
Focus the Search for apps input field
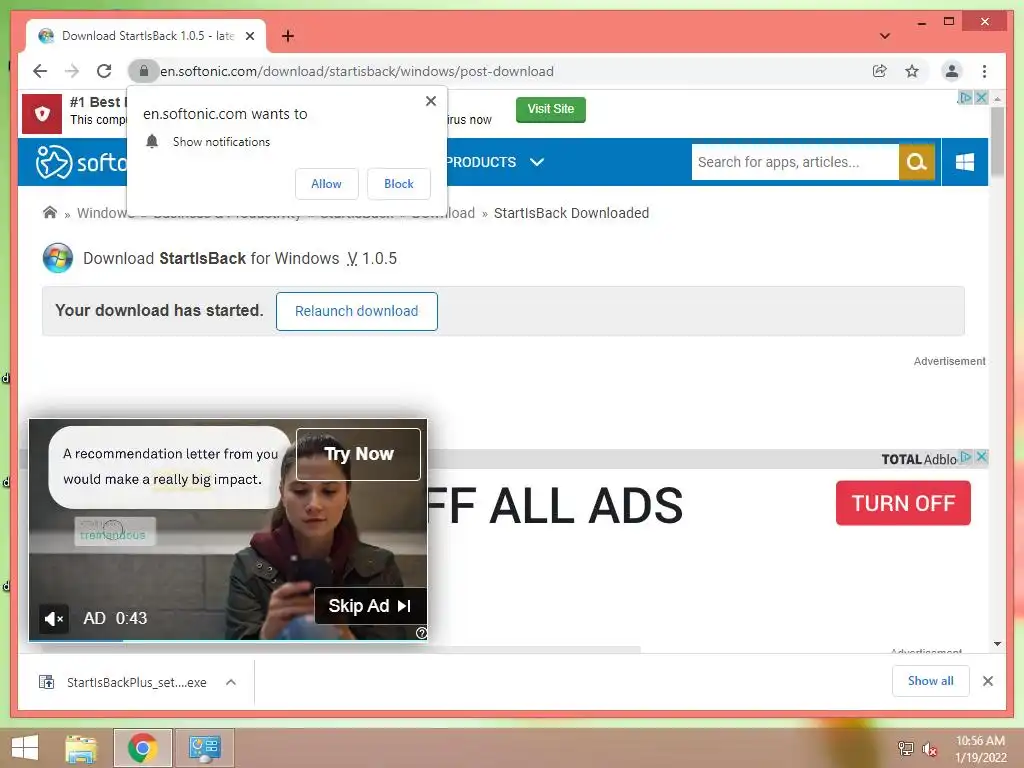[x=795, y=162]
